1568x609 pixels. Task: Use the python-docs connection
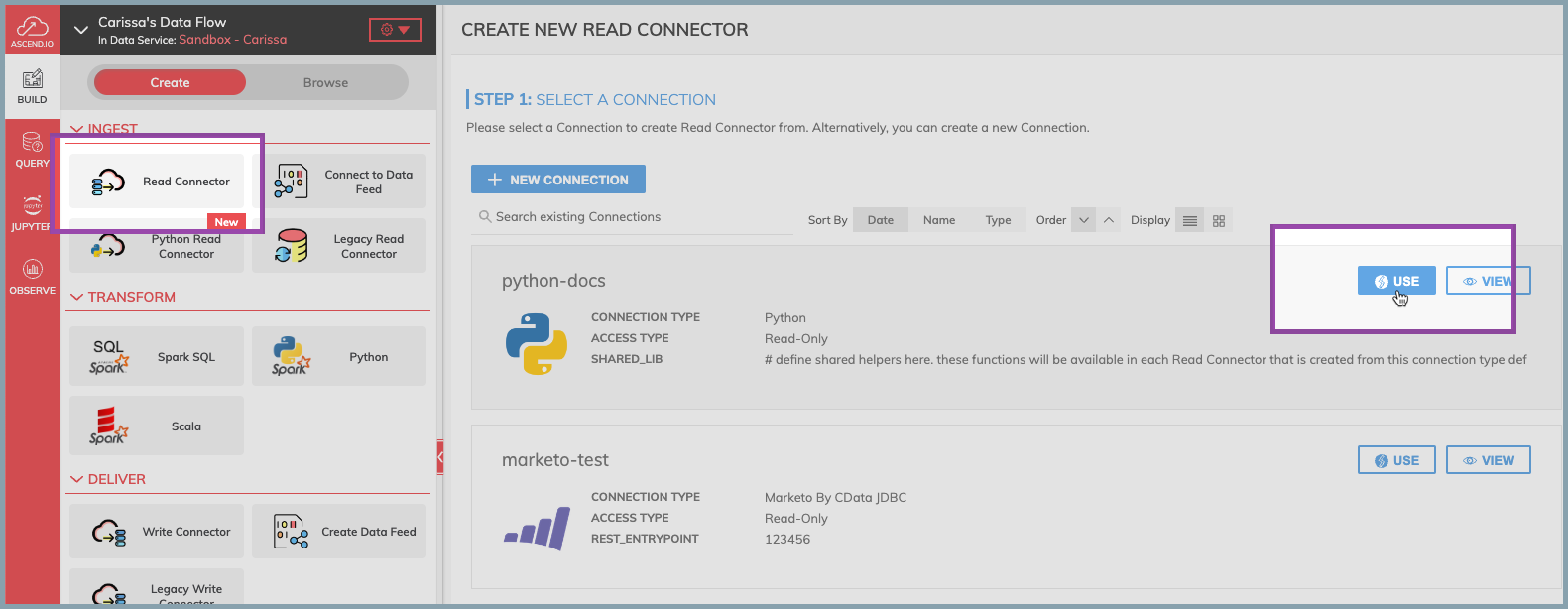pos(1396,281)
